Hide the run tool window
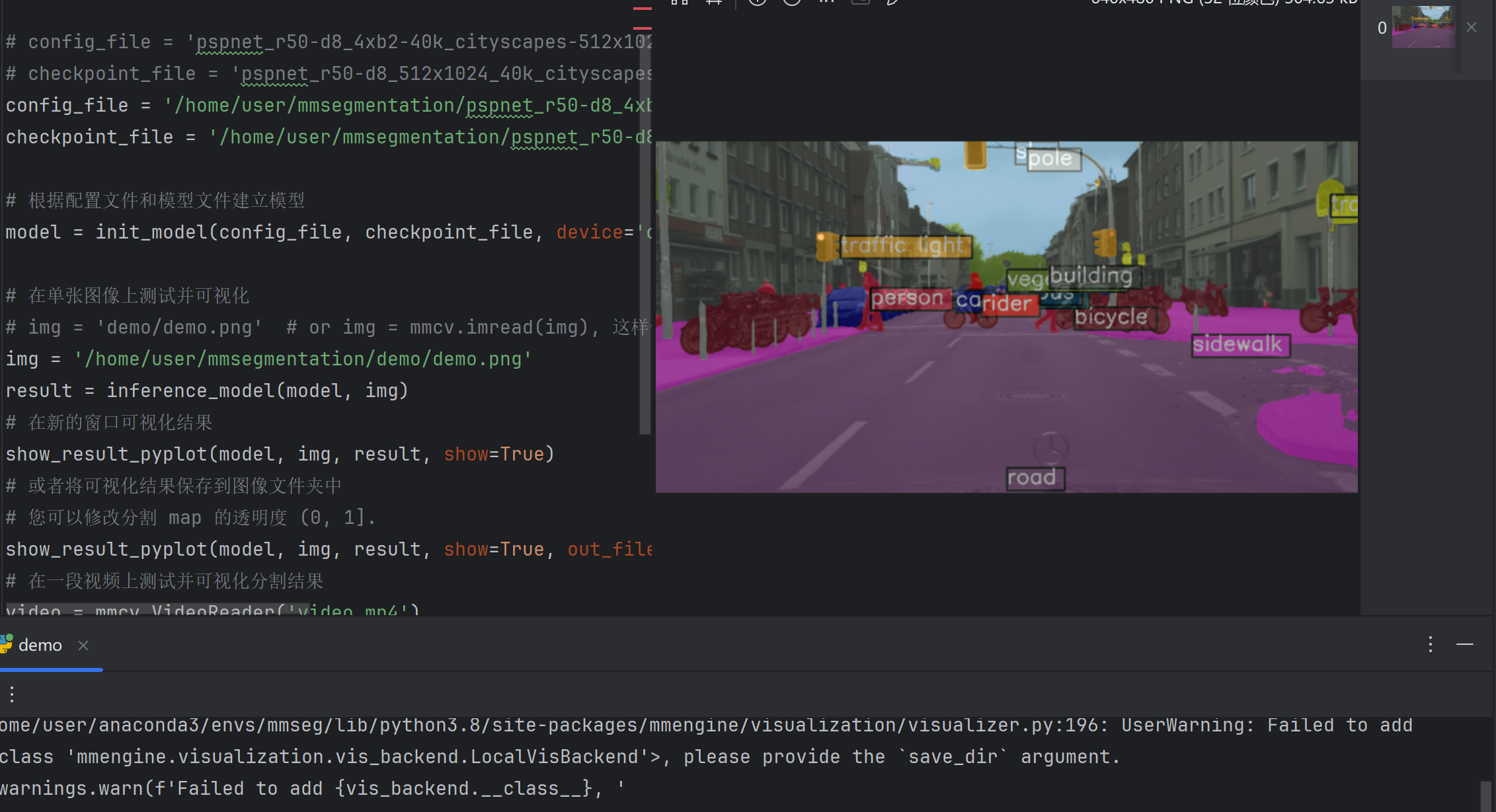This screenshot has width=1496, height=812. coord(1465,644)
